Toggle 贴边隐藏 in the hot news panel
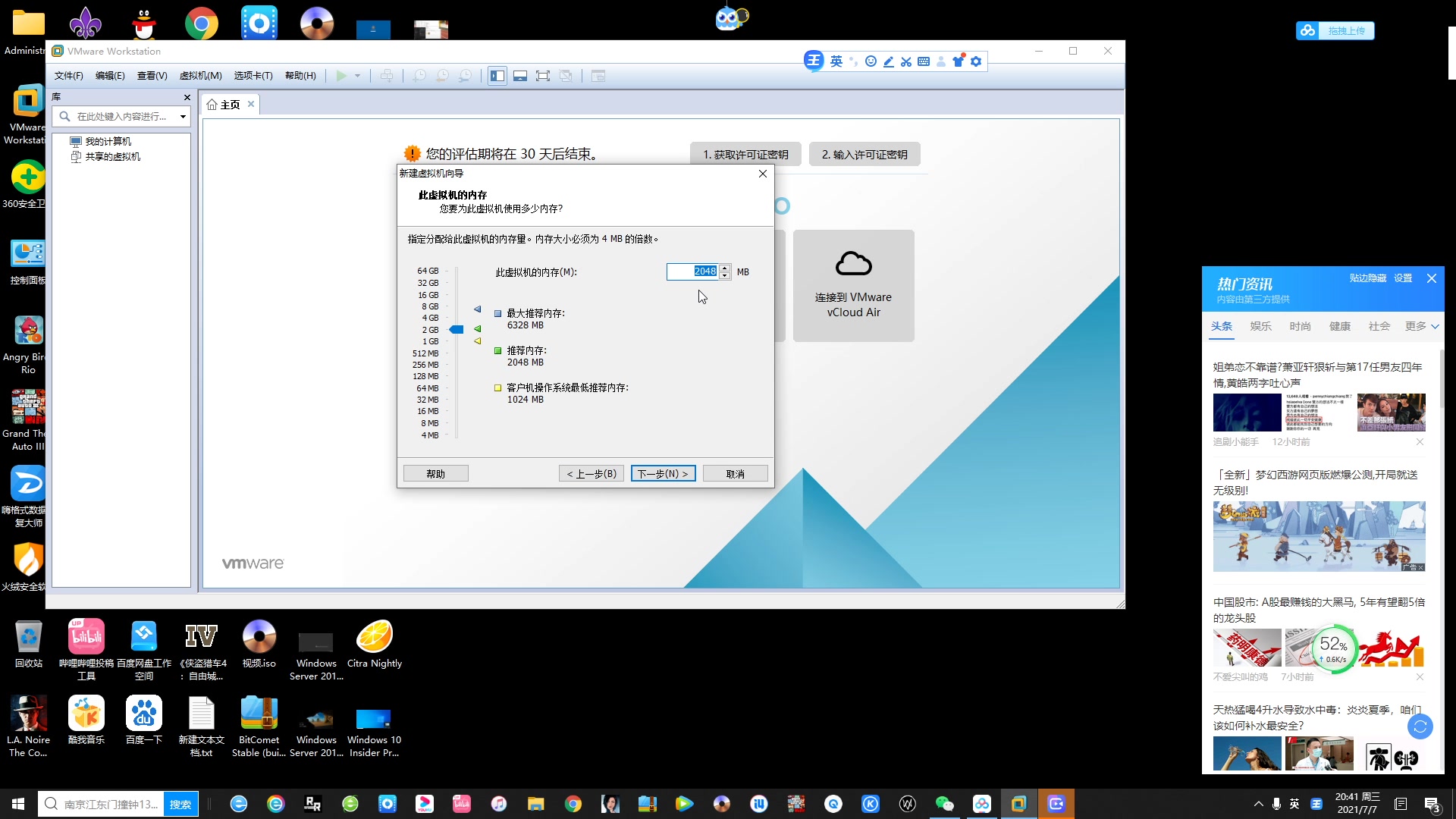Viewport: 1456px width, 819px height. [x=1367, y=278]
